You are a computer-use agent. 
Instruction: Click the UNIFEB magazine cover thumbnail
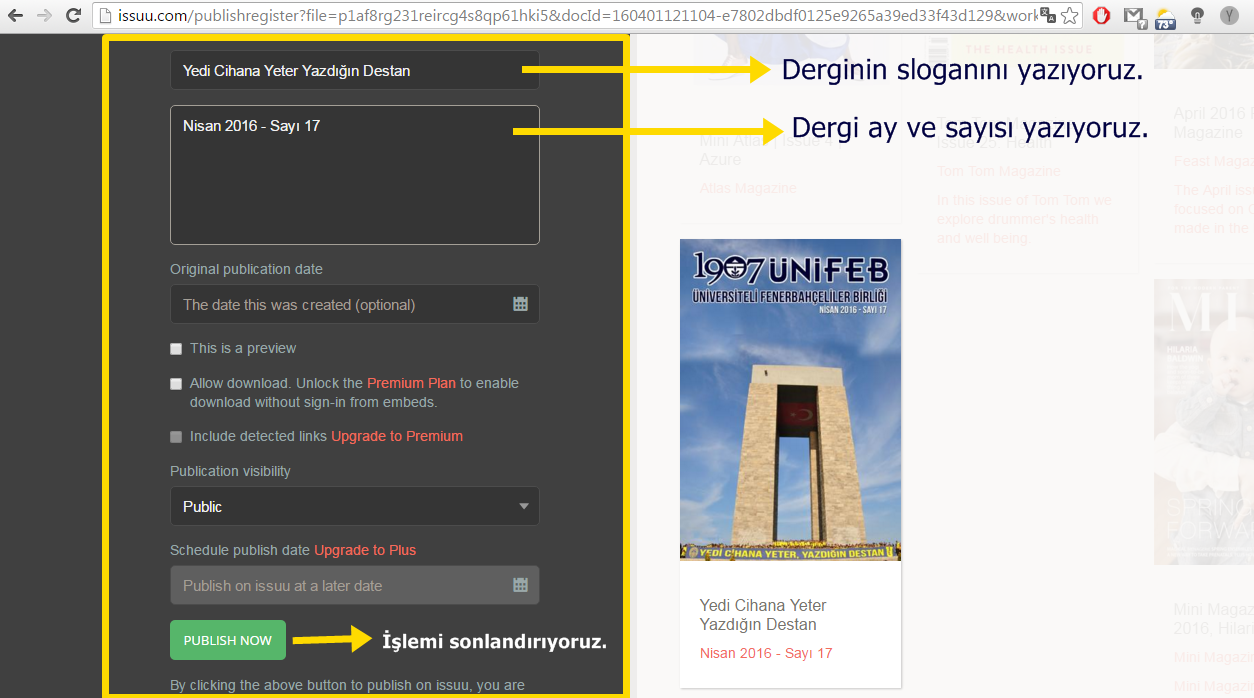790,399
